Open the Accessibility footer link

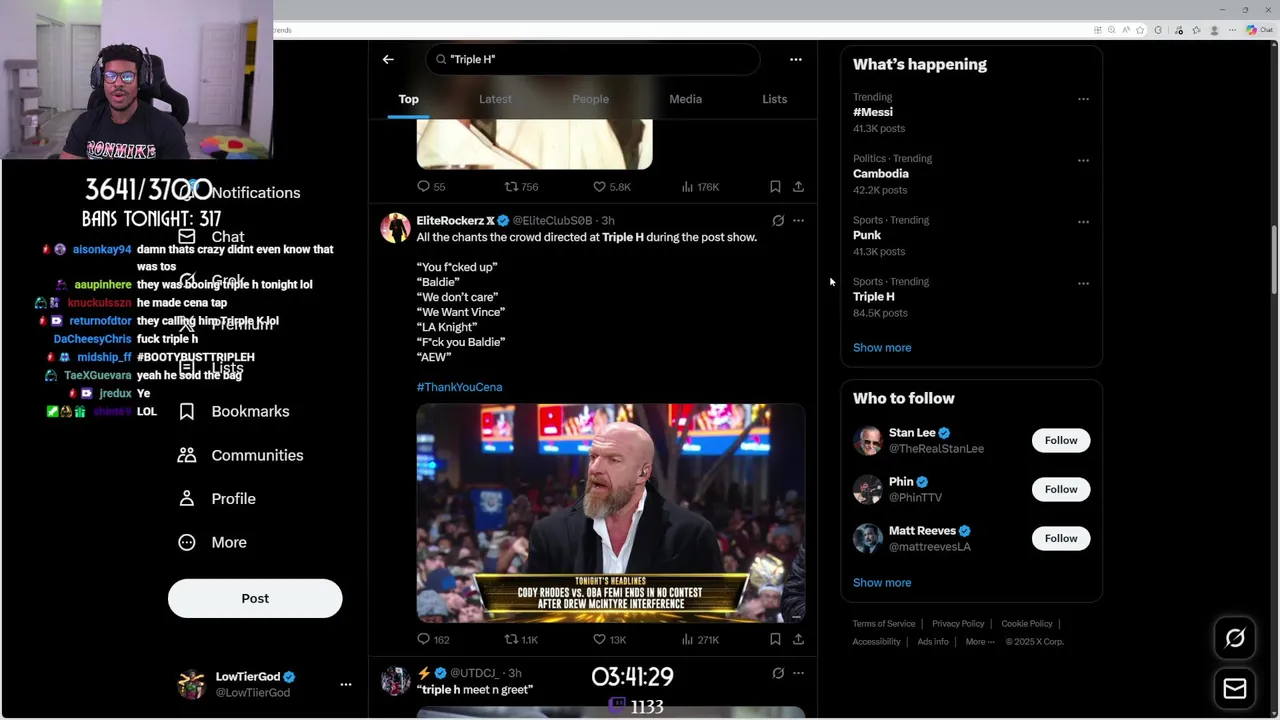[877, 642]
